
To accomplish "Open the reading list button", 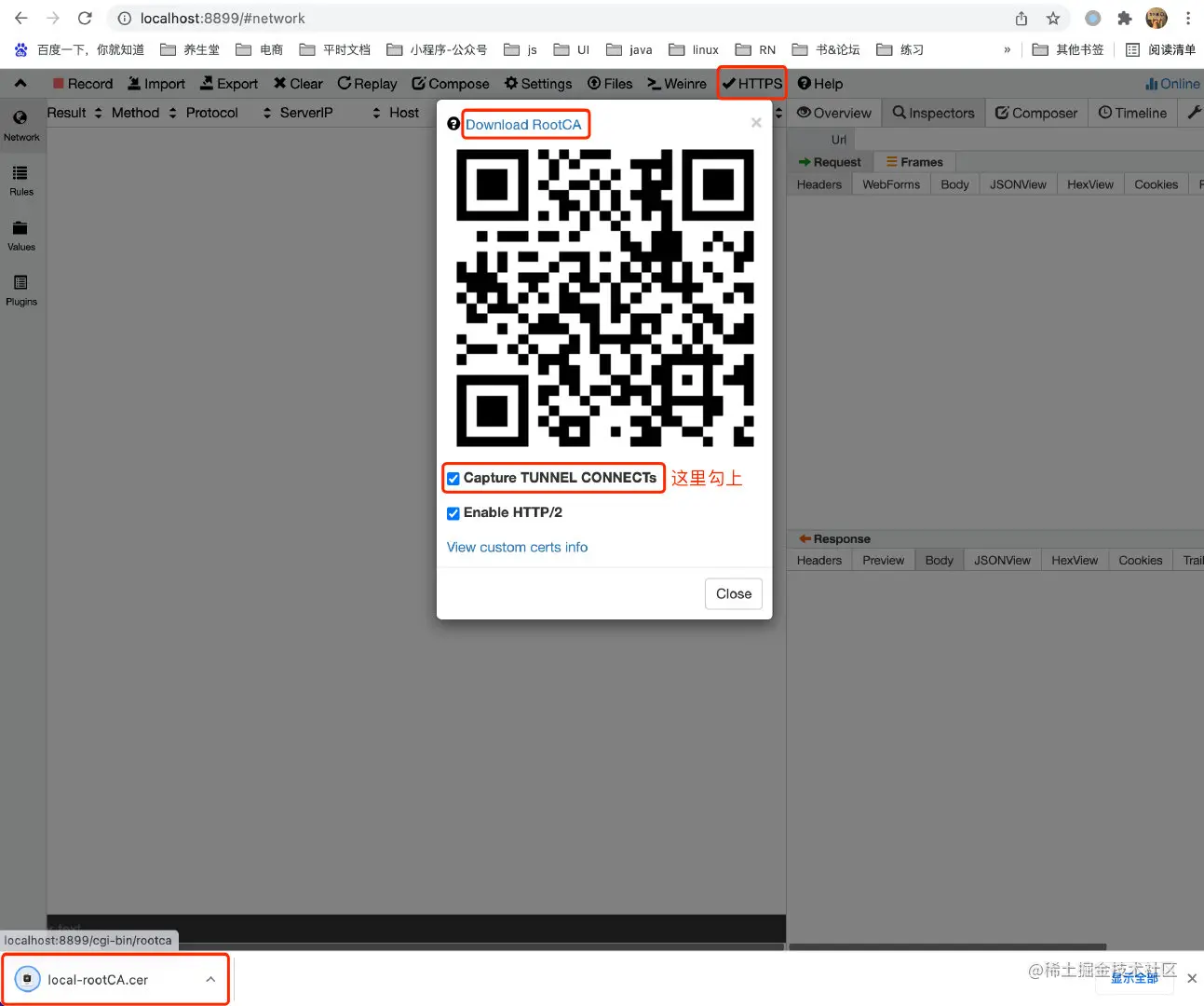I will [x=1160, y=49].
